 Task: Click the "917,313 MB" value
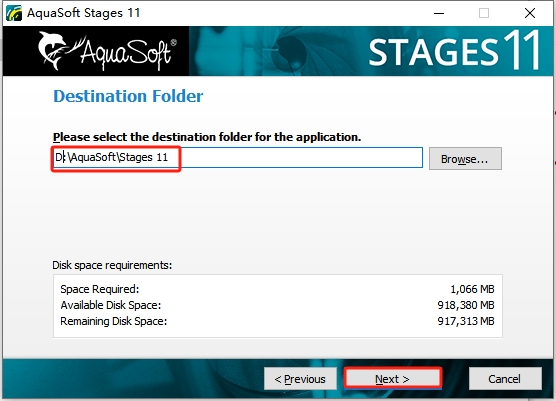coord(466,321)
